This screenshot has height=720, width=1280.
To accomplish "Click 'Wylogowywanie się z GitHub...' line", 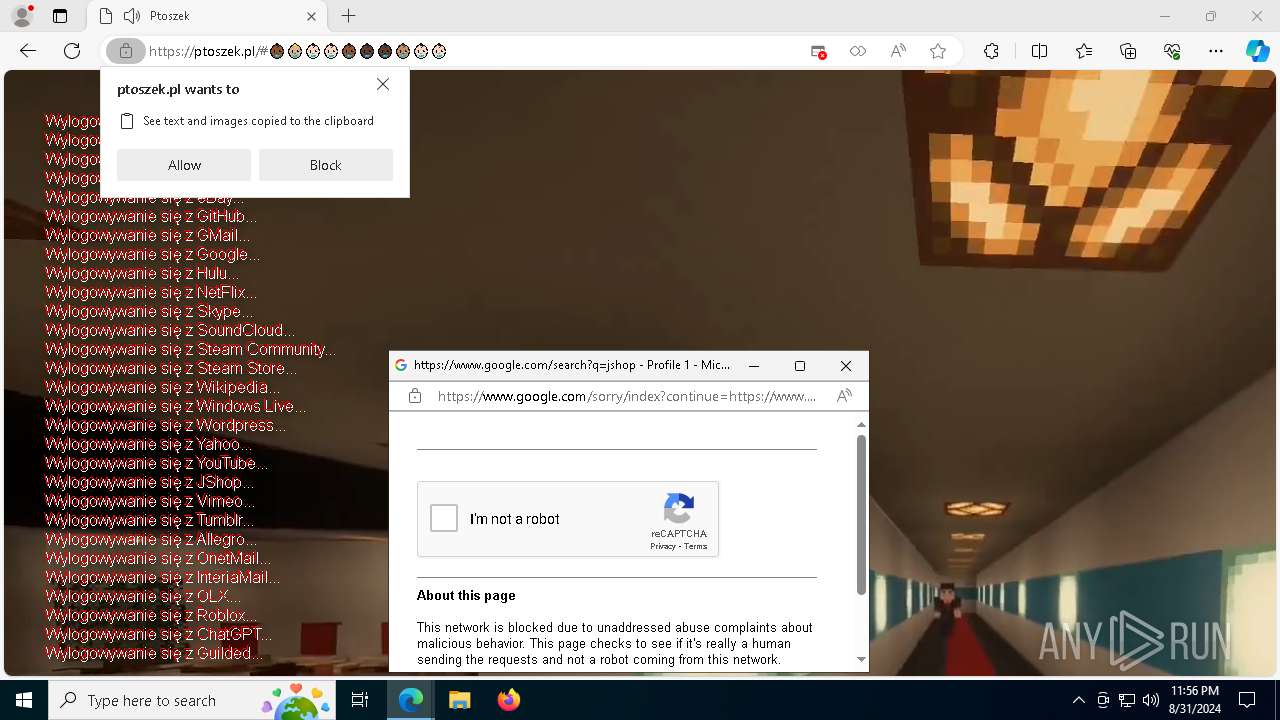I will point(151,216).
